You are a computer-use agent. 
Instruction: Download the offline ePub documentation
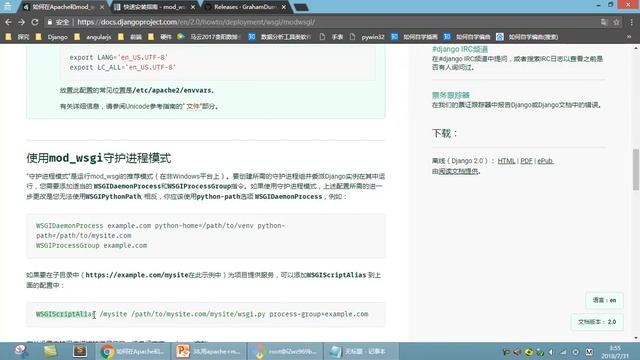545,161
